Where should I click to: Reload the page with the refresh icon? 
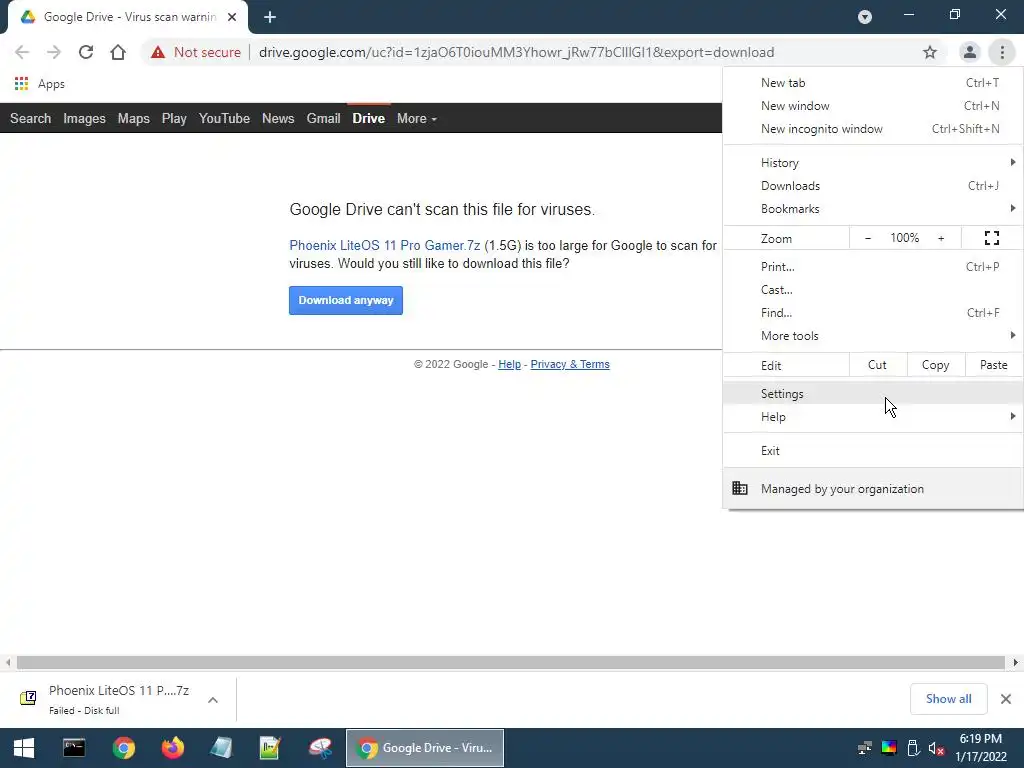(x=86, y=52)
